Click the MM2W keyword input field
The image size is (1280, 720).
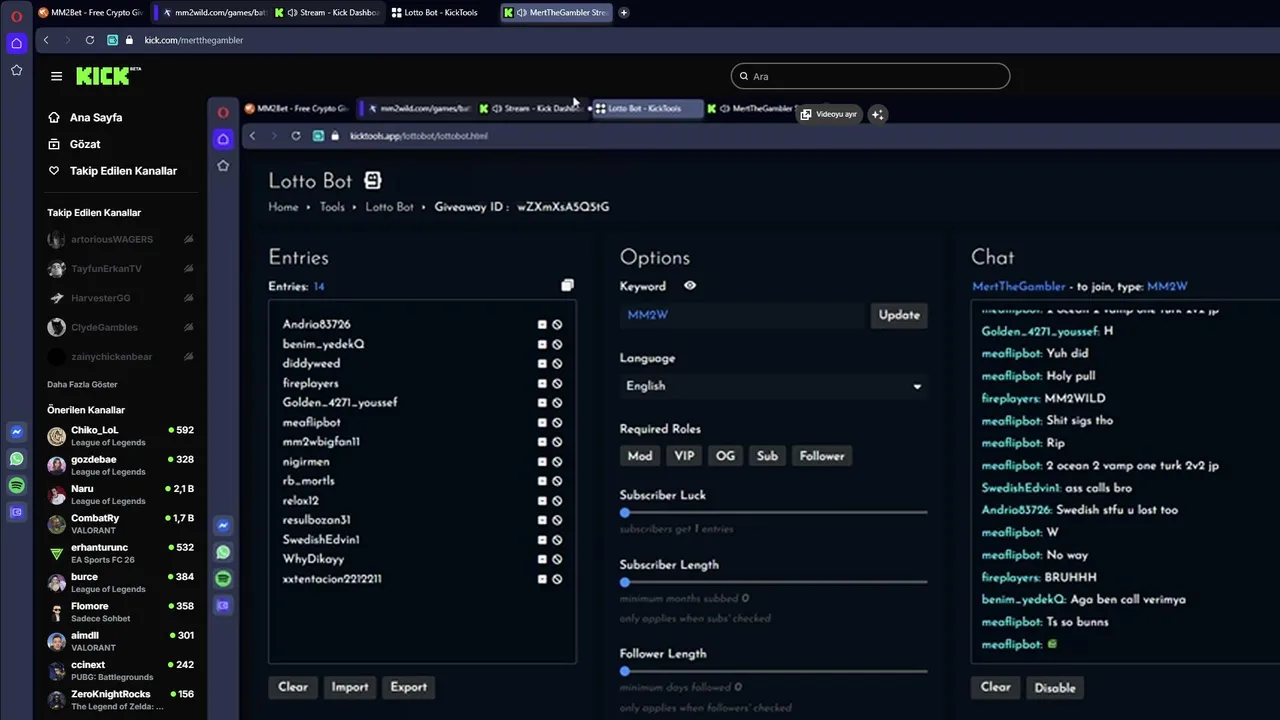coord(742,315)
